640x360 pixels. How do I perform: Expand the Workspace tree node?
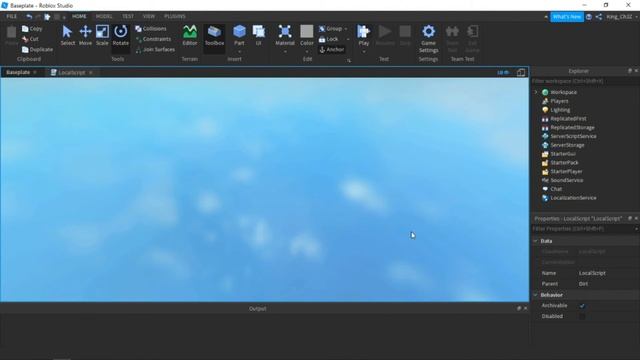click(x=536, y=92)
